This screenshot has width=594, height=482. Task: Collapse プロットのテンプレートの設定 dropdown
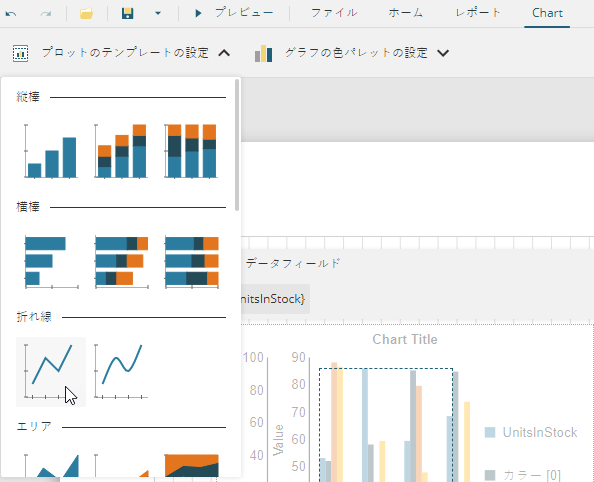tap(224, 53)
